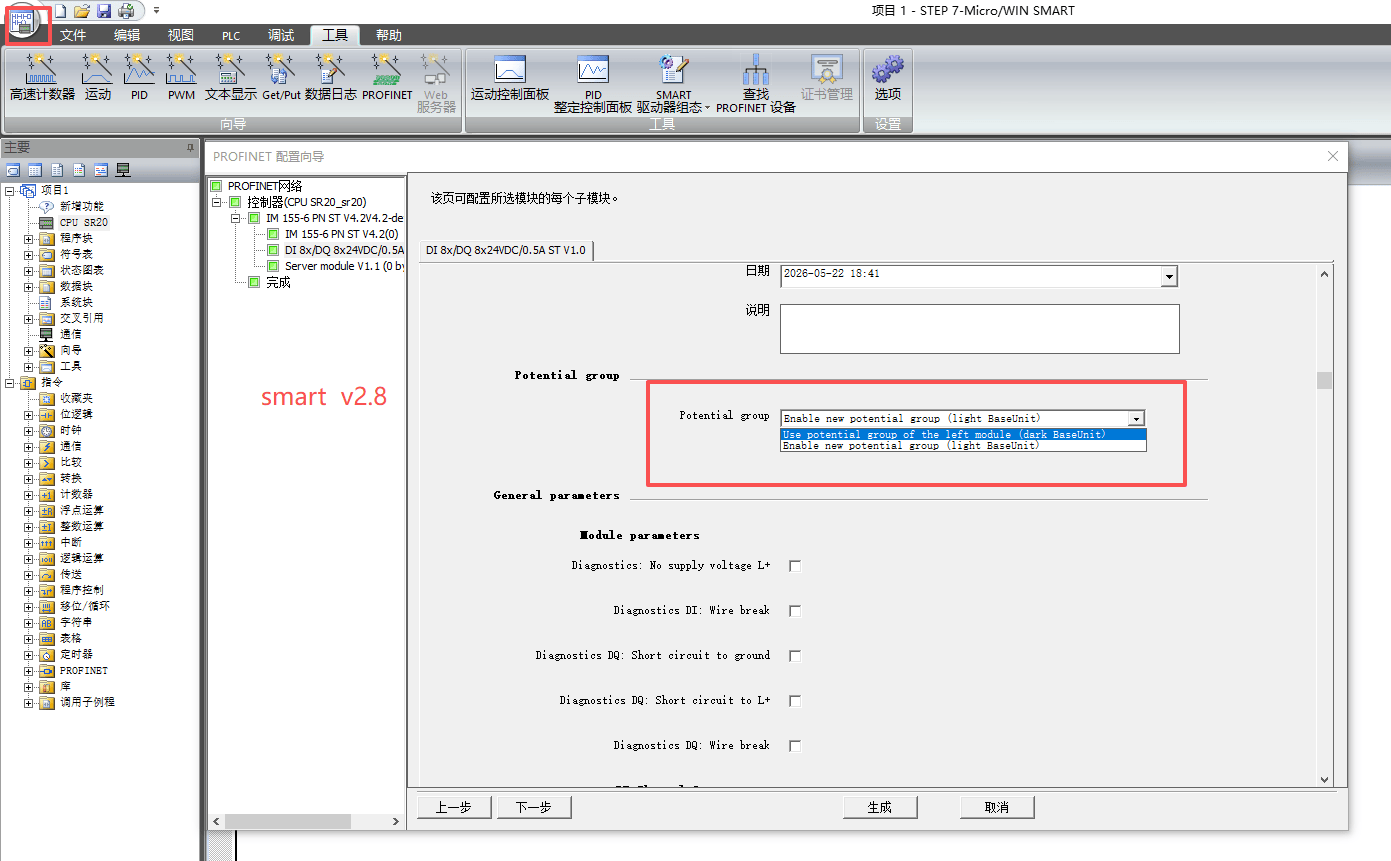Click the print icon in quick access toolbar
This screenshot has height=861, width=1391.
(x=126, y=11)
